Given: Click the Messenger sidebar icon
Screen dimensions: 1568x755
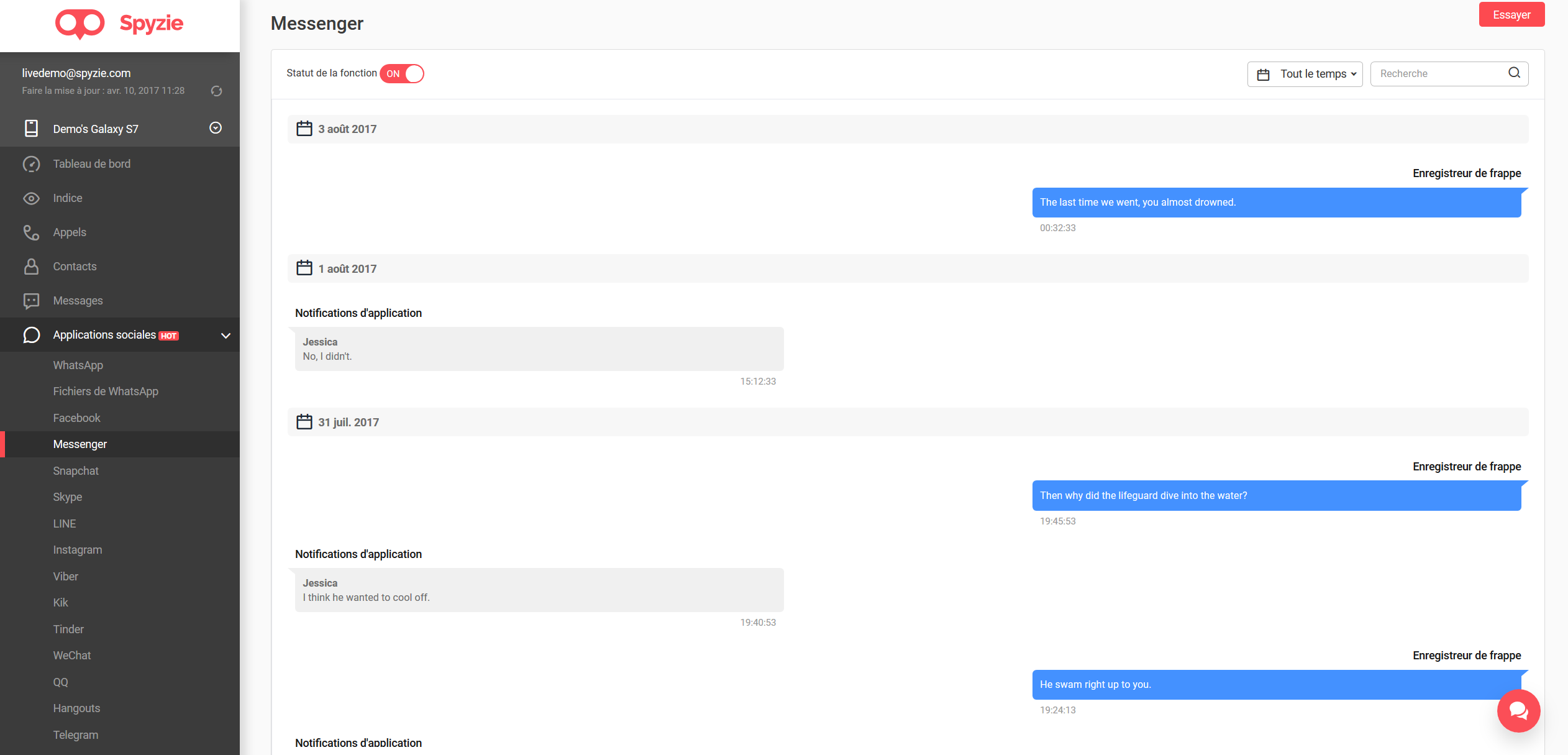Looking at the screenshot, I should pyautogui.click(x=80, y=444).
